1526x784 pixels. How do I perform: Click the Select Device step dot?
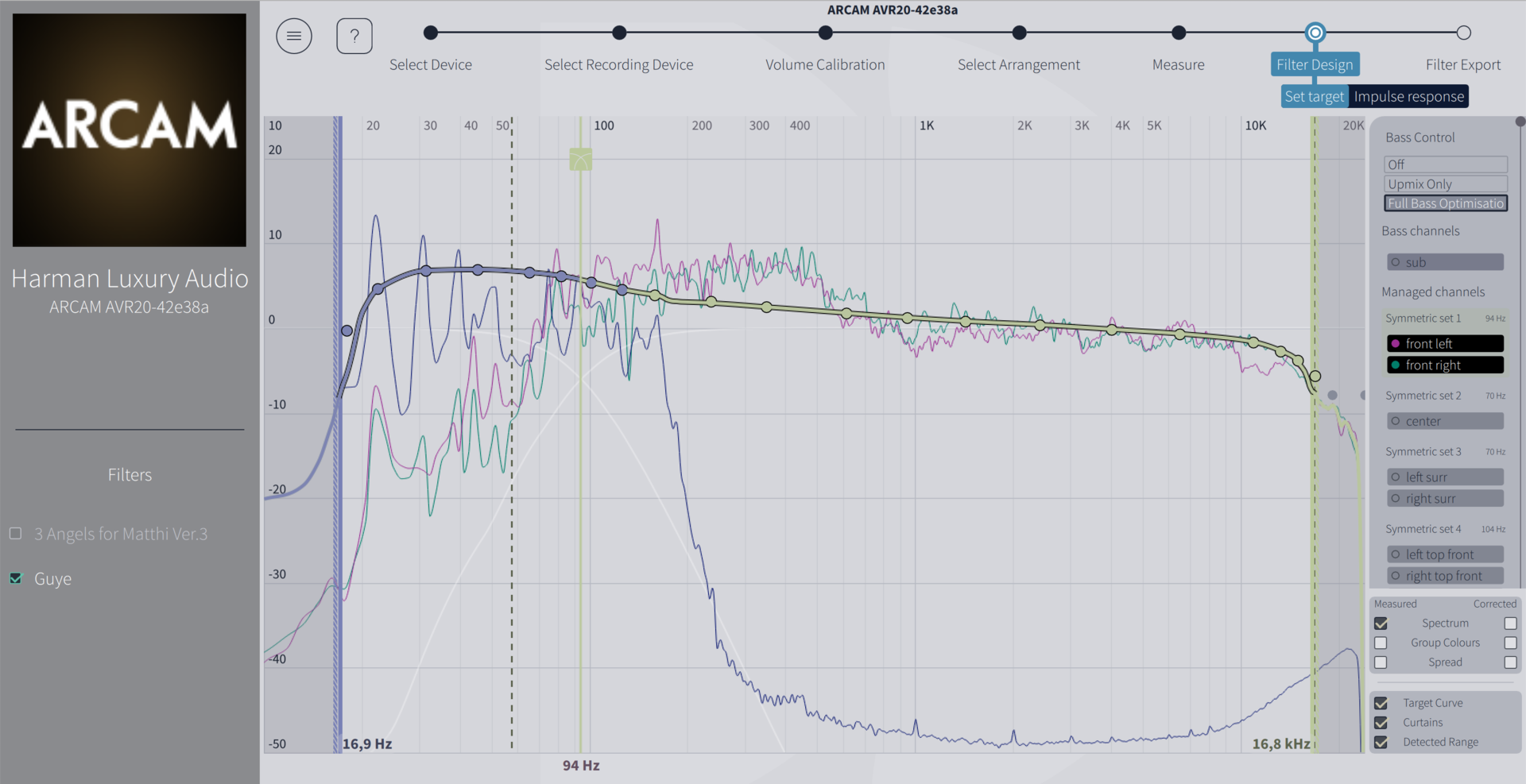(431, 33)
